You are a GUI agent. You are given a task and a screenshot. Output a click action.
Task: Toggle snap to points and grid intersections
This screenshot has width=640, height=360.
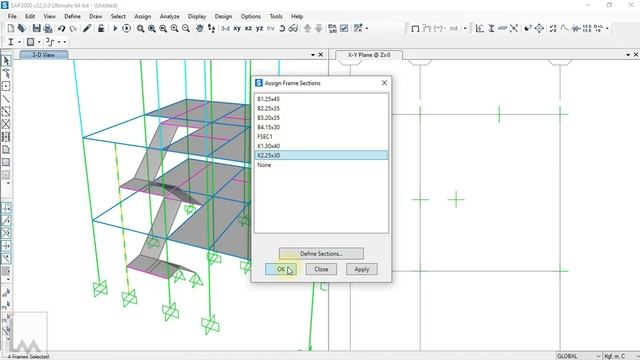[x=6, y=208]
